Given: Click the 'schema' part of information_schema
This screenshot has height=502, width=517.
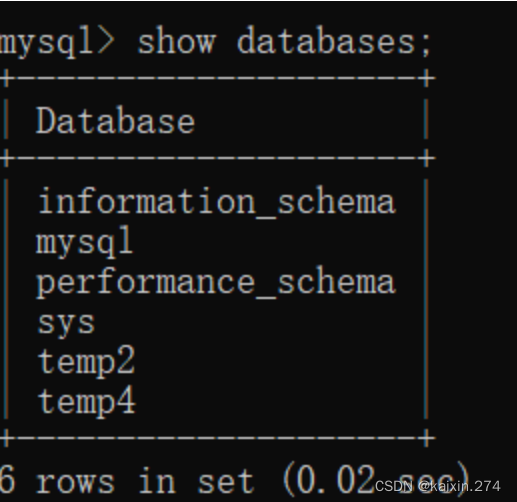Looking at the screenshot, I should (336, 202).
